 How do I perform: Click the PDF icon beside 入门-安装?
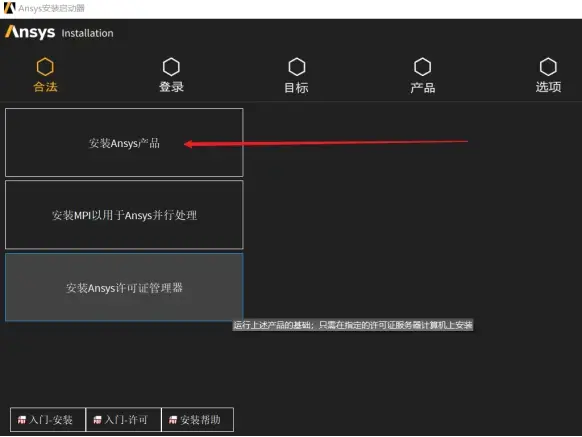click(x=22, y=420)
